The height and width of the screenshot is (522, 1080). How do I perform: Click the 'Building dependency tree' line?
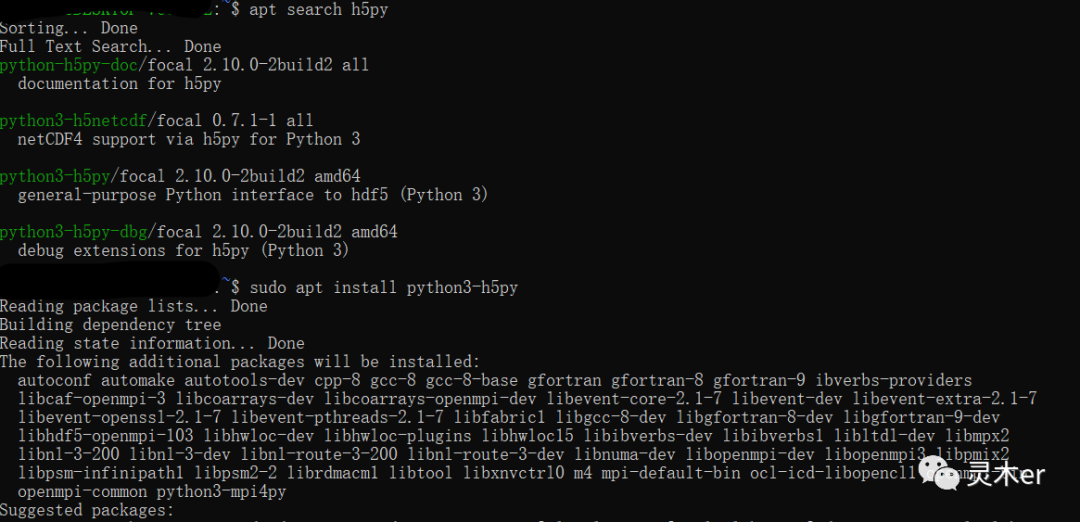pos(110,325)
